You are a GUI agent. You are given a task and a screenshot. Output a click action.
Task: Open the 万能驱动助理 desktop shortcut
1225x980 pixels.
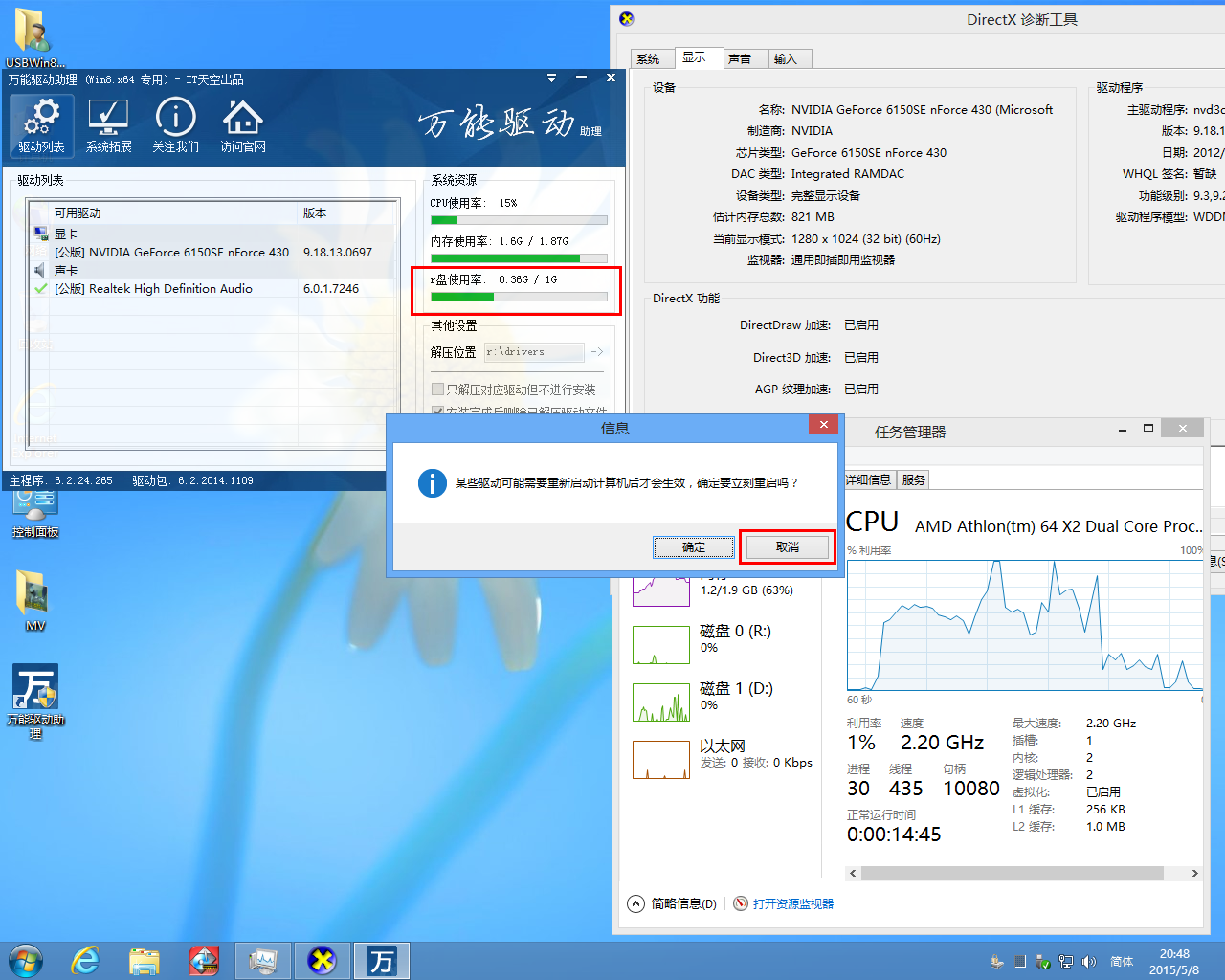pos(35,702)
